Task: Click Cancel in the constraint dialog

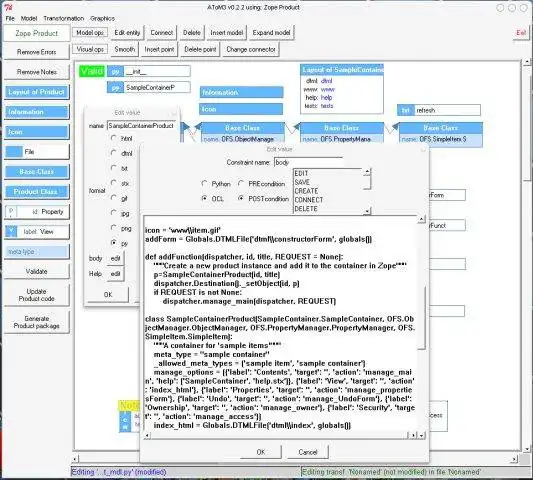Action: click(308, 452)
